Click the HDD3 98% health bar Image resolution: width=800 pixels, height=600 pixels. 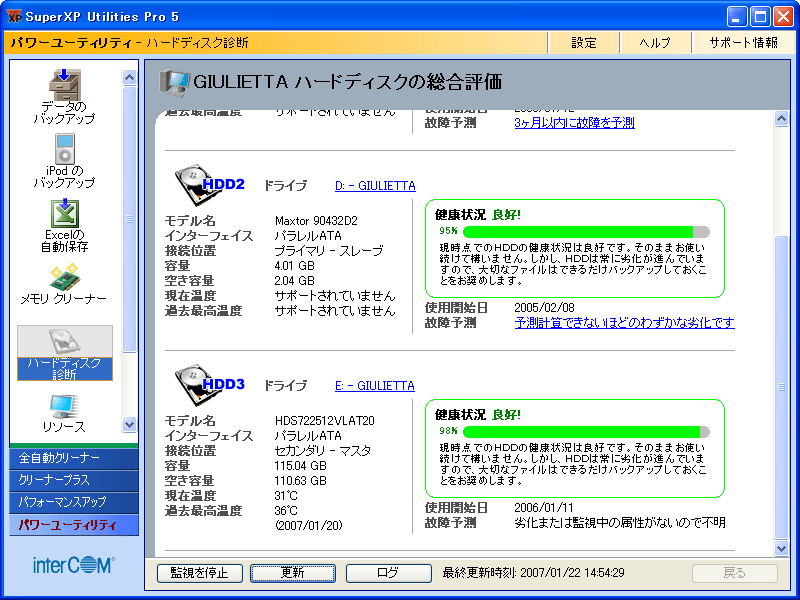point(586,432)
